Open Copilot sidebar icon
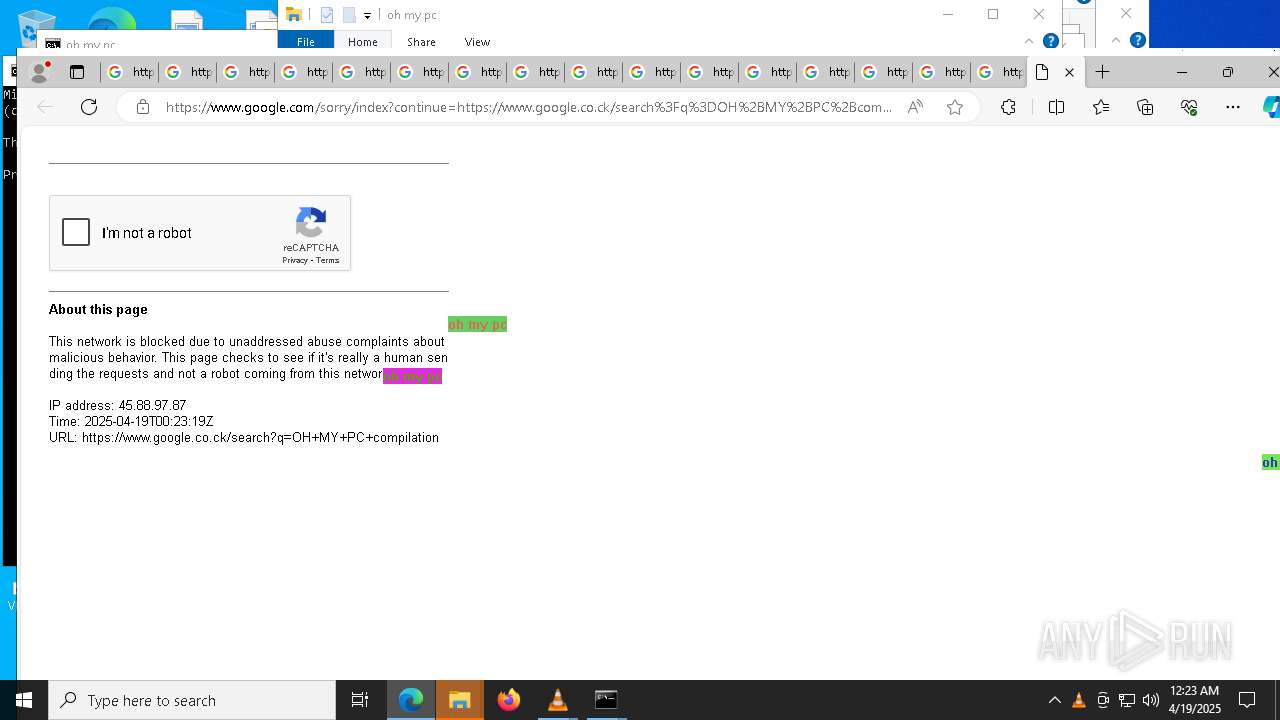Screen dimensions: 1280x720 1271,107
